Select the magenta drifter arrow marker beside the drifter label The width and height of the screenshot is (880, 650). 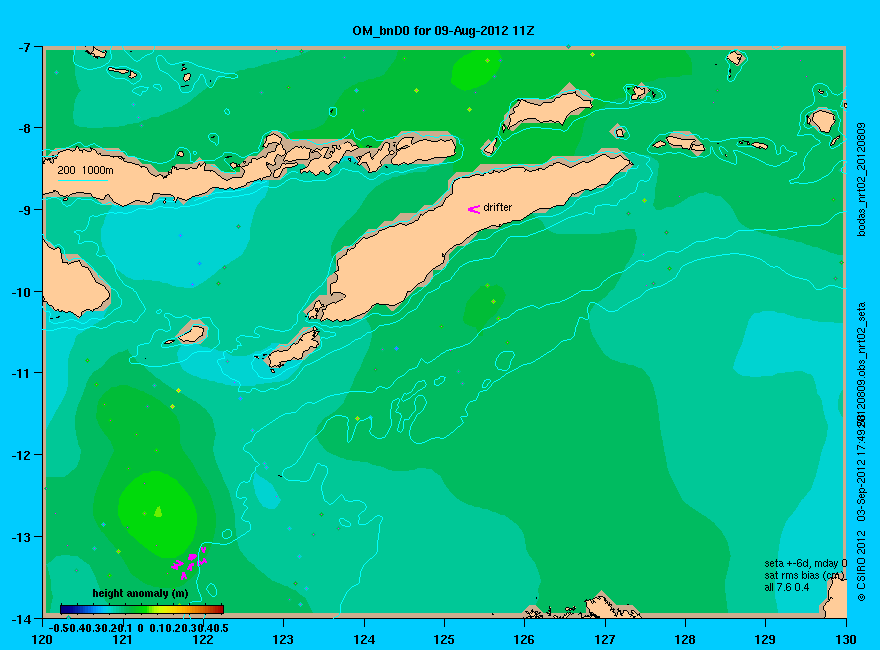click(x=474, y=209)
